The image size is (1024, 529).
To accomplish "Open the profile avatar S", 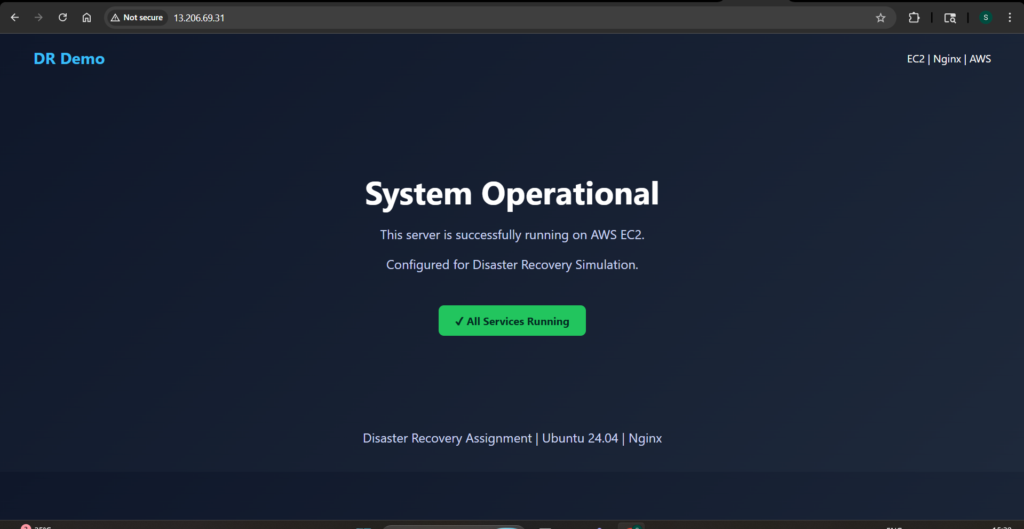I will point(985,17).
